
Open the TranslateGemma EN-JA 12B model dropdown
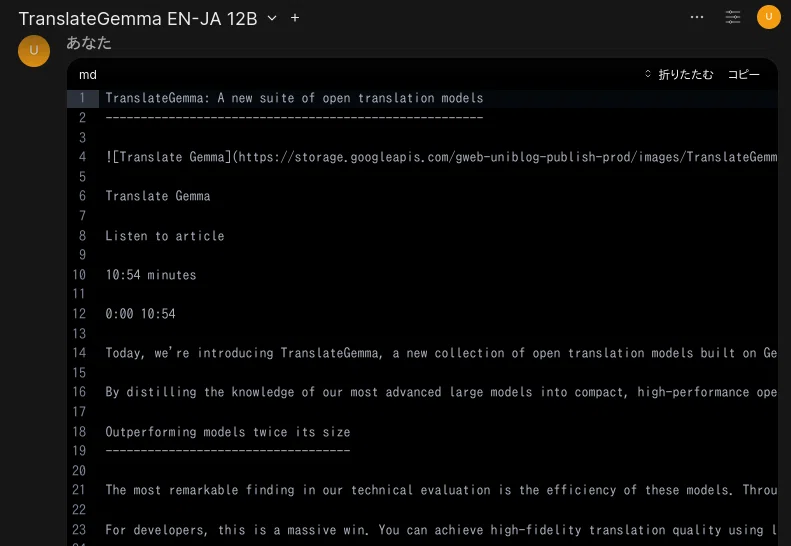pyautogui.click(x=272, y=18)
